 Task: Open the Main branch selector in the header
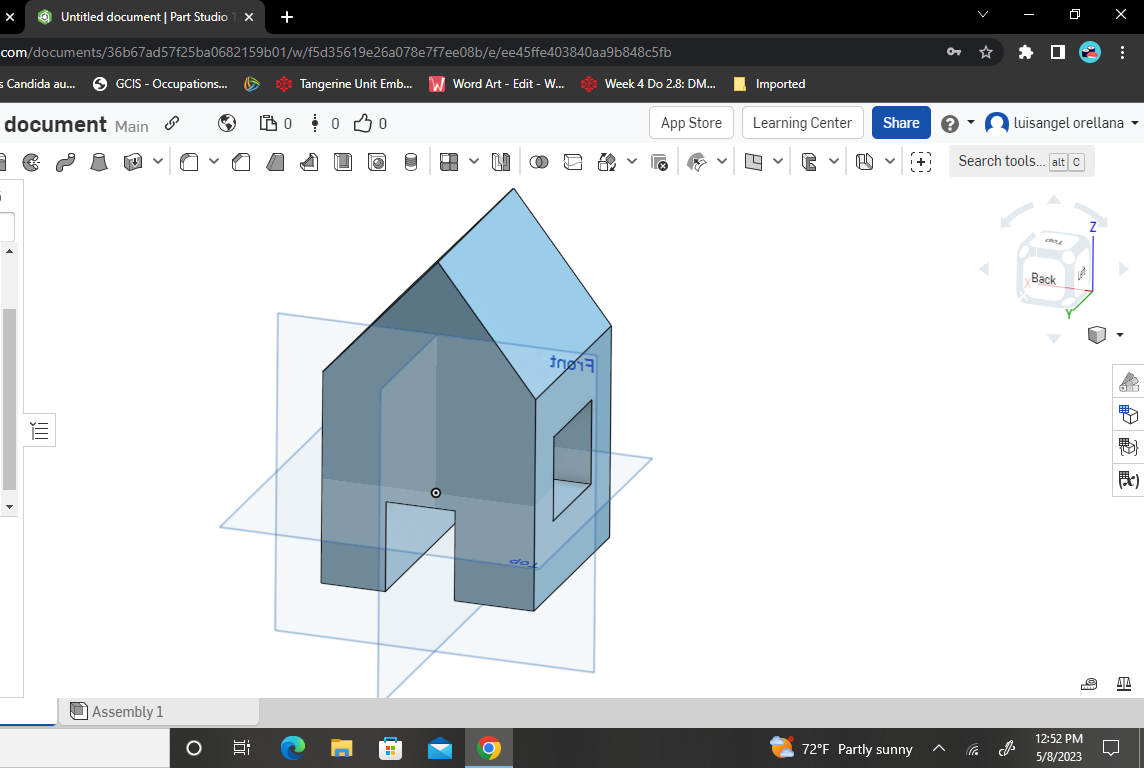coord(131,125)
